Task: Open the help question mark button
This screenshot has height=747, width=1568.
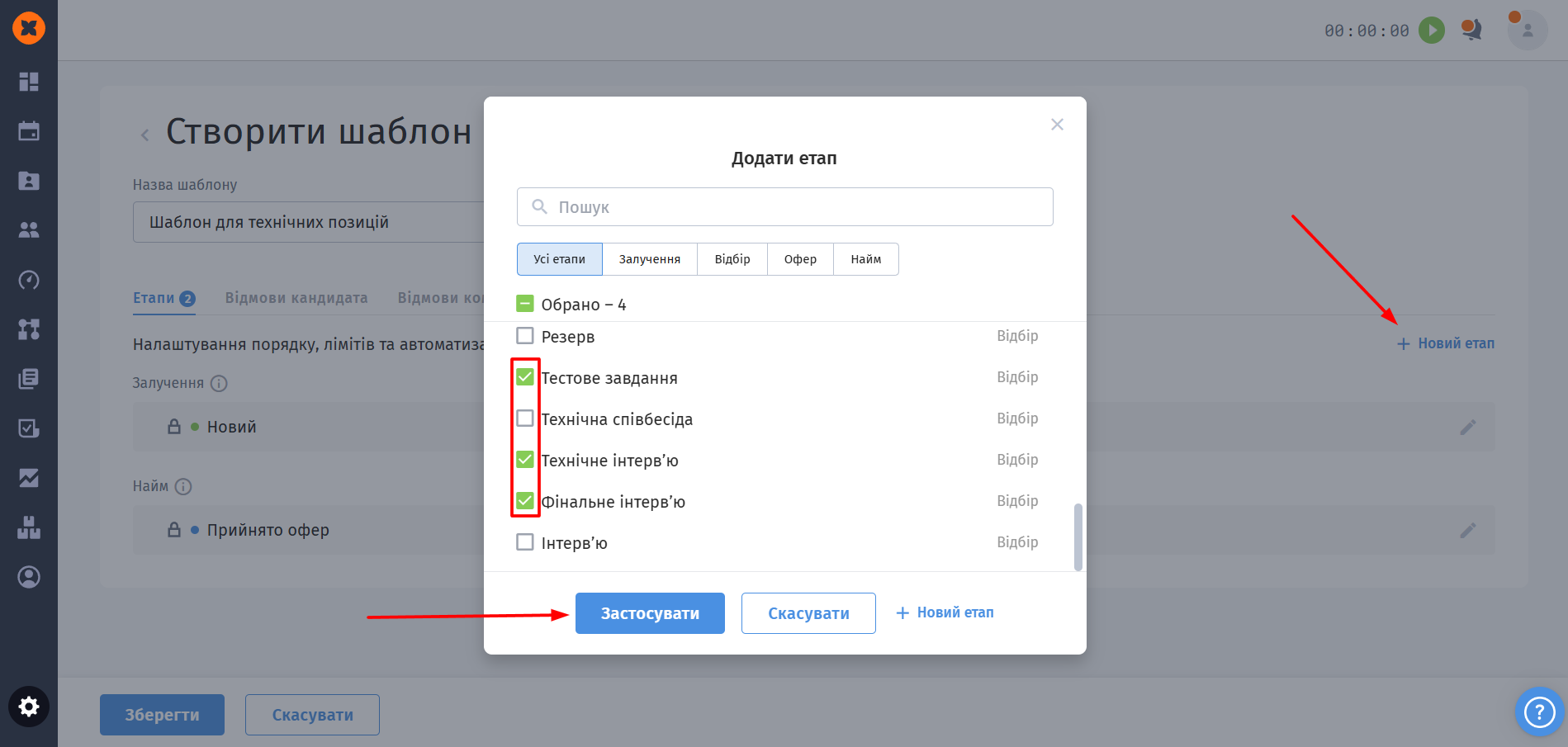Action: click(x=1539, y=711)
